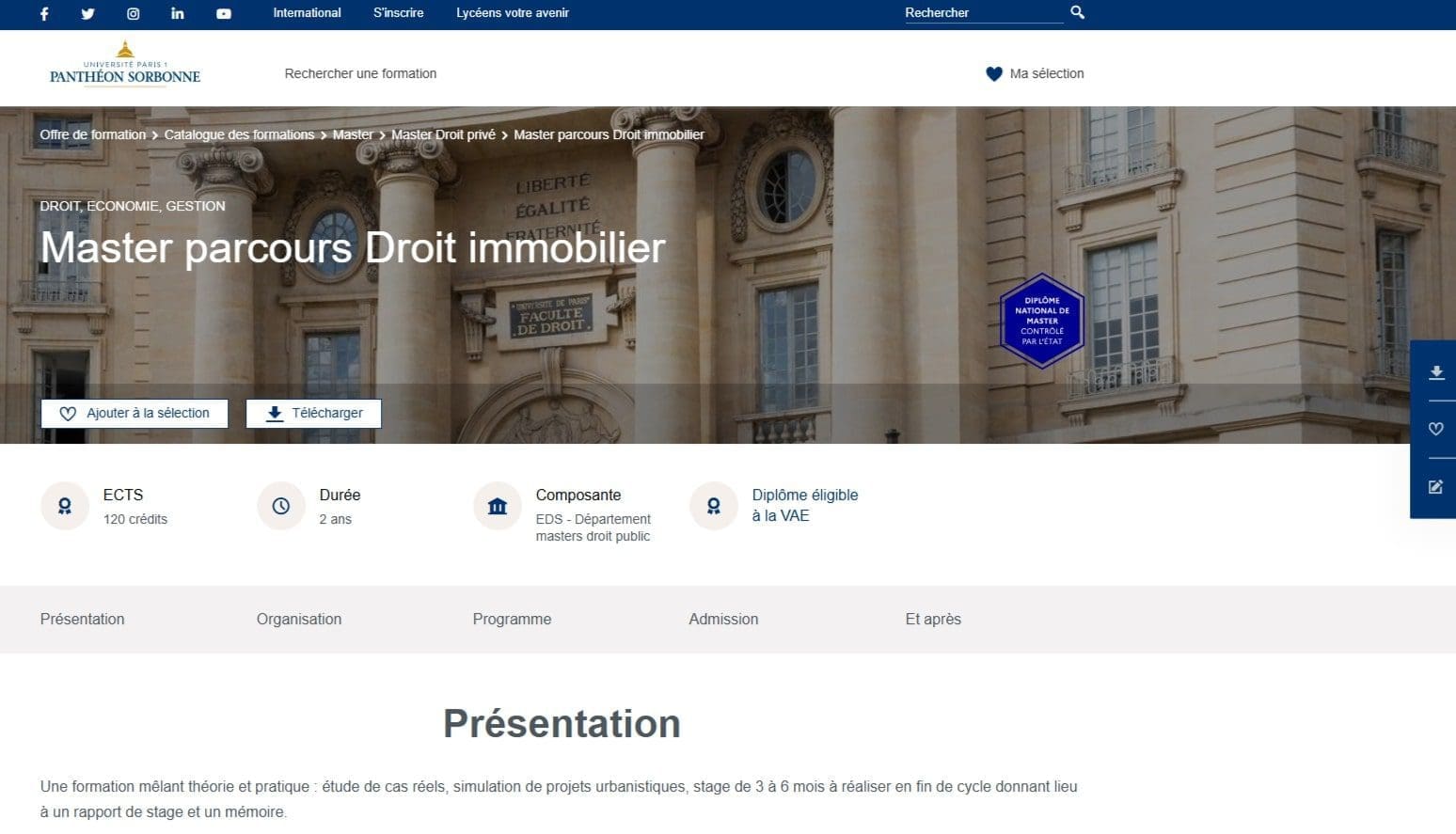The height and width of the screenshot is (834, 1456).
Task: Click the edit pencil icon in side panel
Action: point(1436,486)
